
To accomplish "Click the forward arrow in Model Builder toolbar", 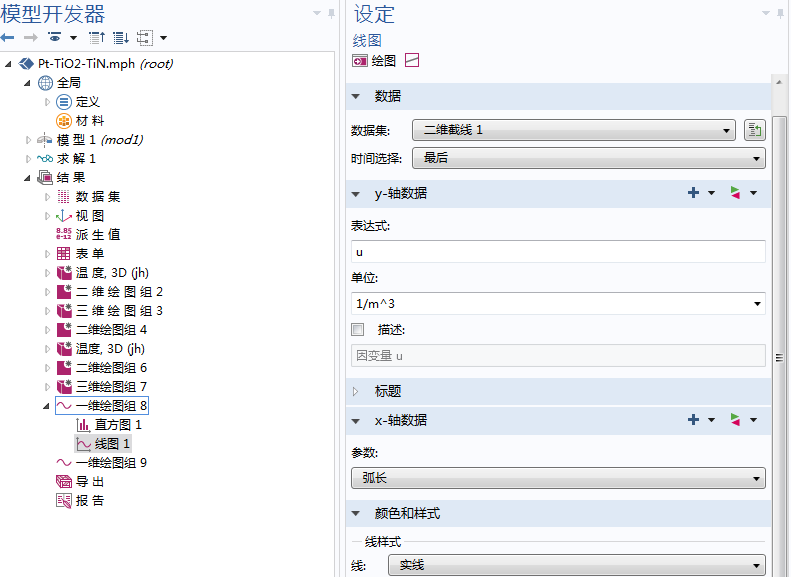I will 31,38.
